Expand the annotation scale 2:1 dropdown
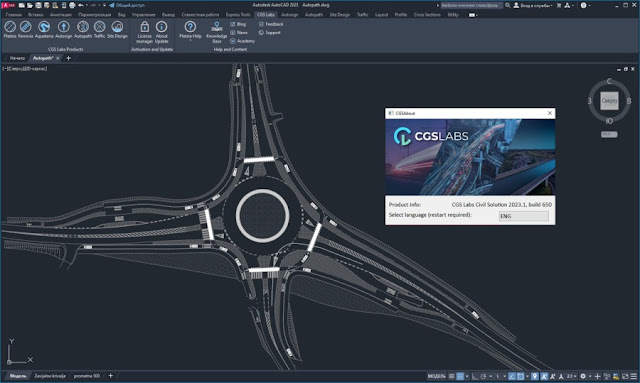This screenshot has width=640, height=383. click(571, 376)
